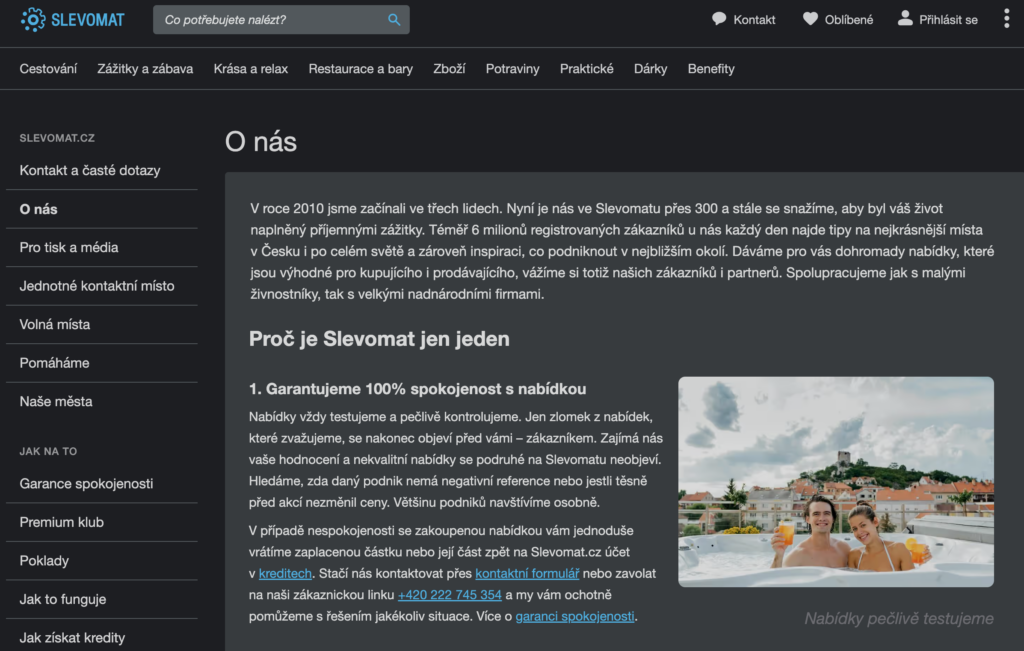Open Jednotné kontaktní místo page
This screenshot has width=1024, height=651.
click(97, 286)
